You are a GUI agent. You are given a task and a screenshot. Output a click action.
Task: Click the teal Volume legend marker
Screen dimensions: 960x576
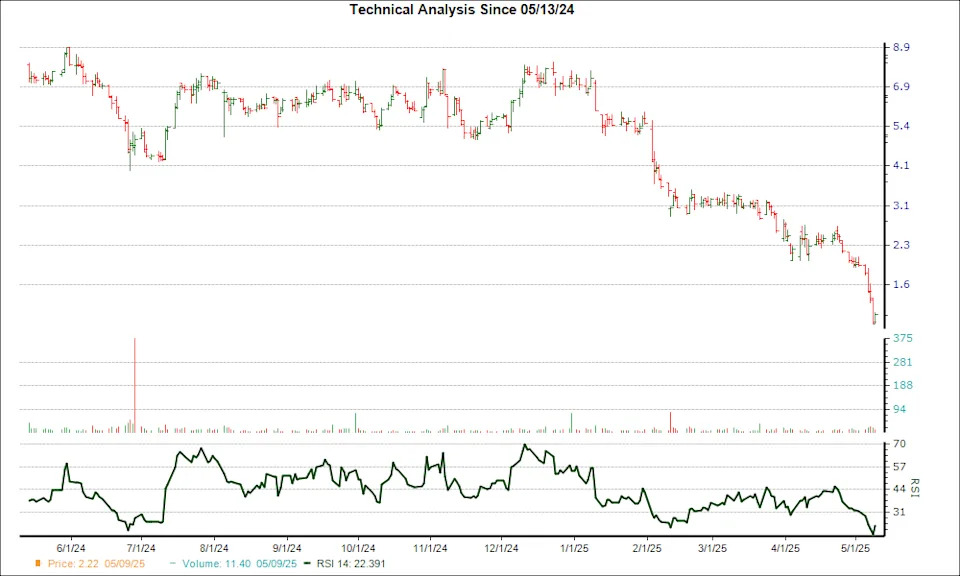coord(173,563)
